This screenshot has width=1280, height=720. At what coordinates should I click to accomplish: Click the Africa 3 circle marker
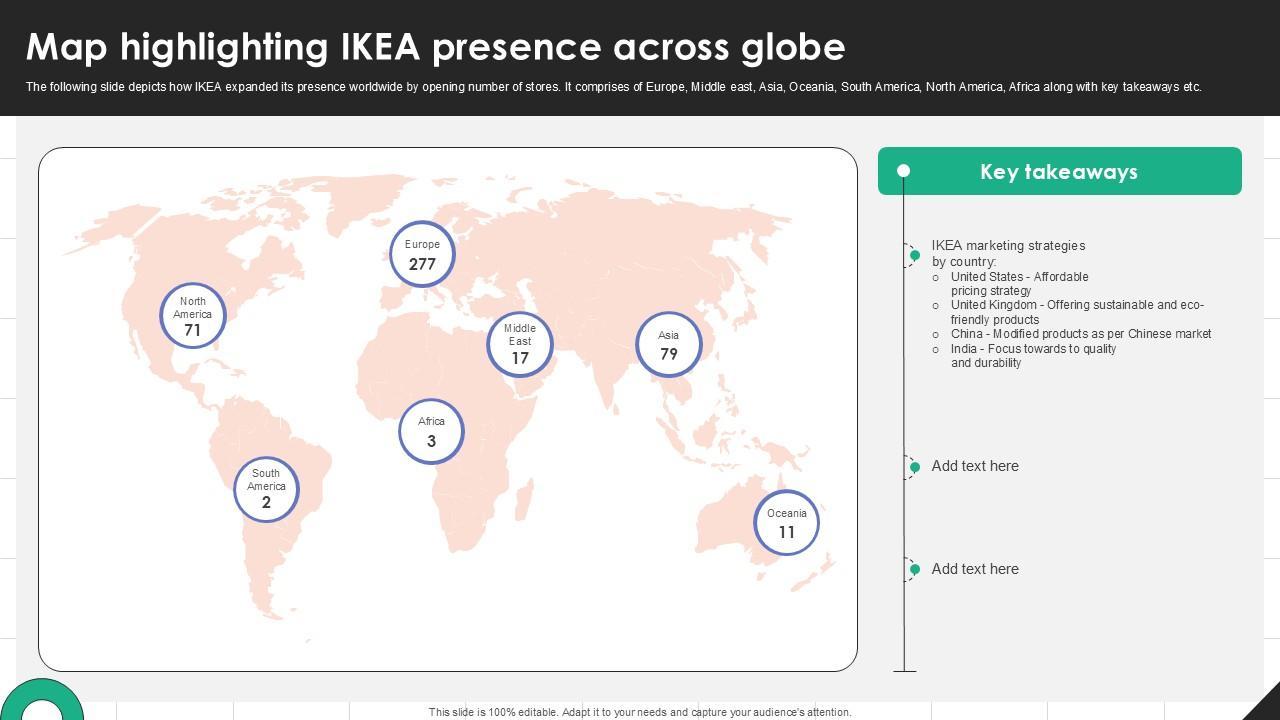pos(431,431)
